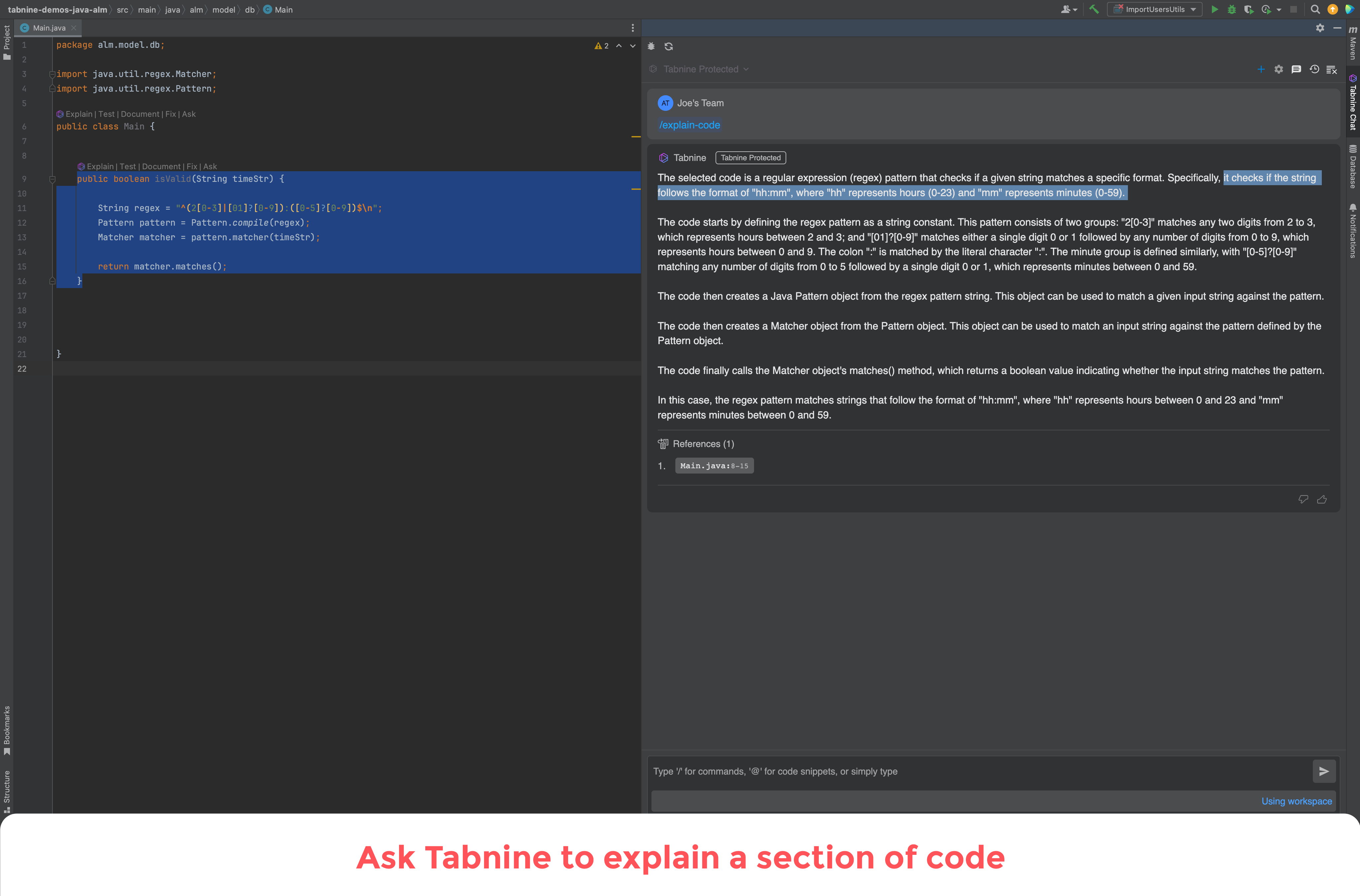
Task: Click the Tabnine chat message input field
Action: (x=980, y=772)
